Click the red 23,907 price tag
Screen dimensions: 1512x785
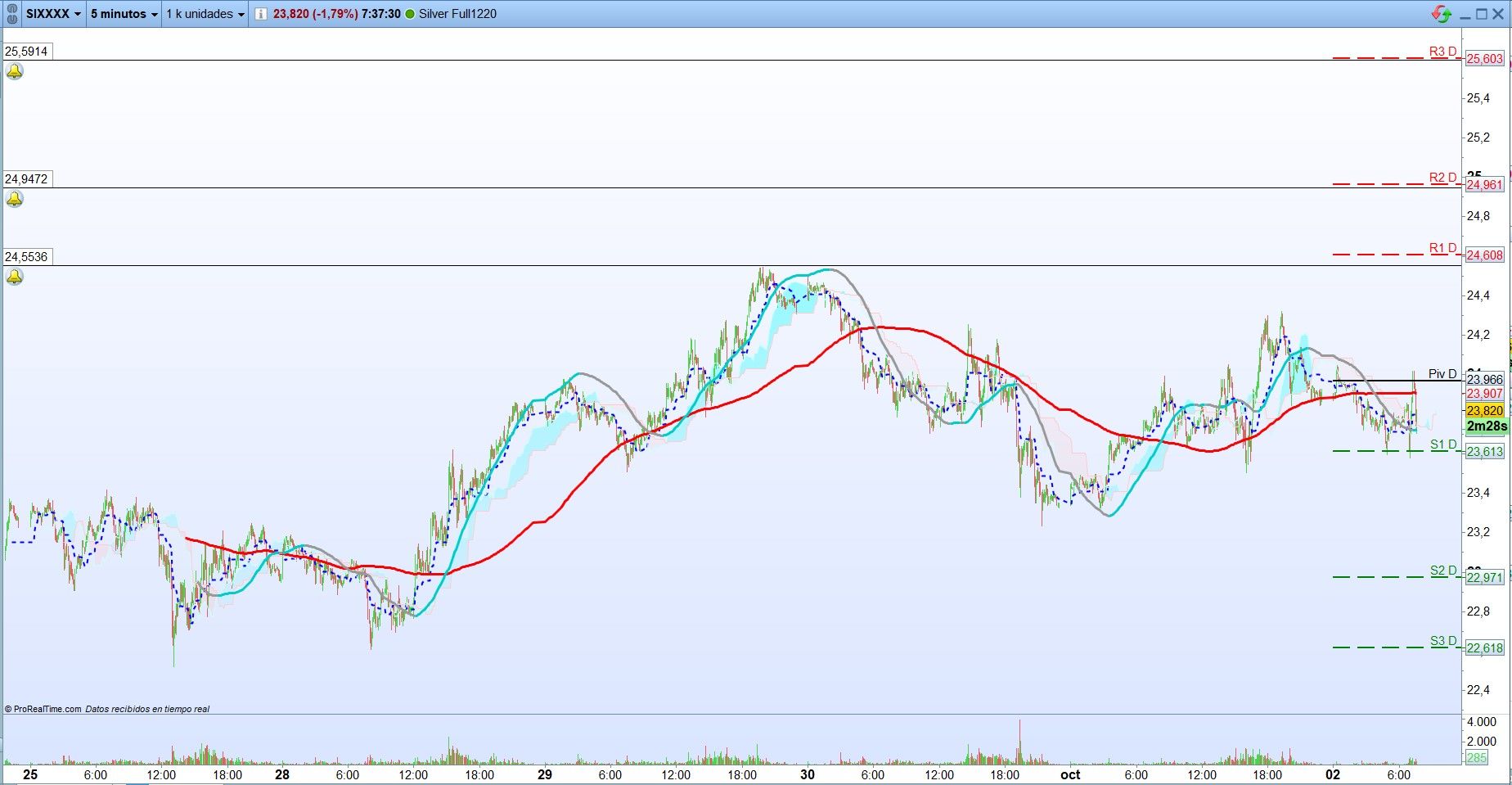click(x=1485, y=394)
